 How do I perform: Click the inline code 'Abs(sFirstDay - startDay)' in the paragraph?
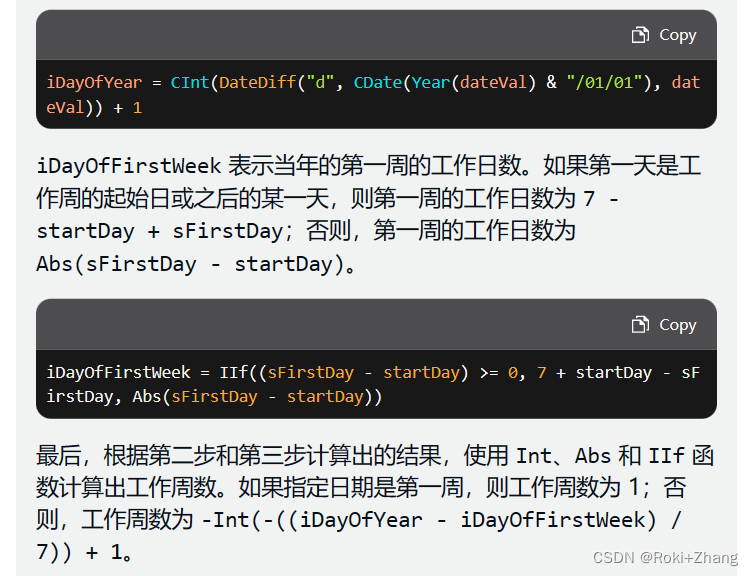[191, 264]
